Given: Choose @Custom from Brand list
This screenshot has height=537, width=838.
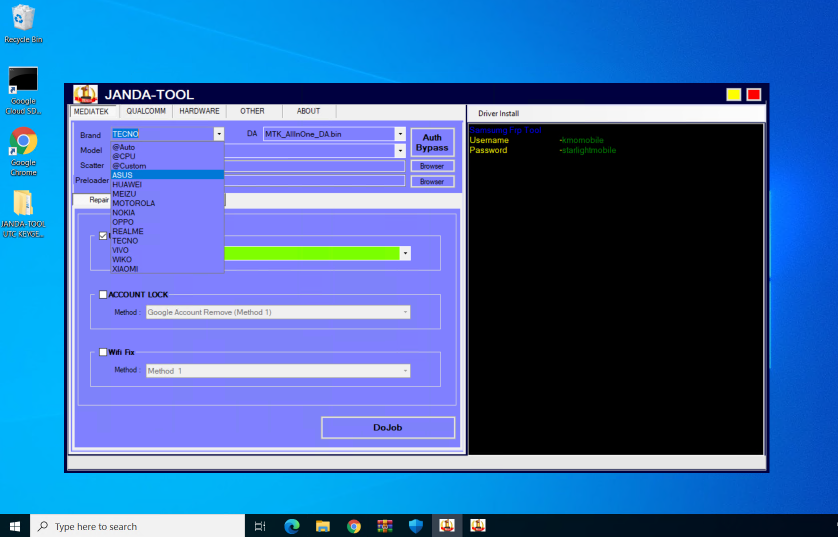Looking at the screenshot, I should (167, 166).
